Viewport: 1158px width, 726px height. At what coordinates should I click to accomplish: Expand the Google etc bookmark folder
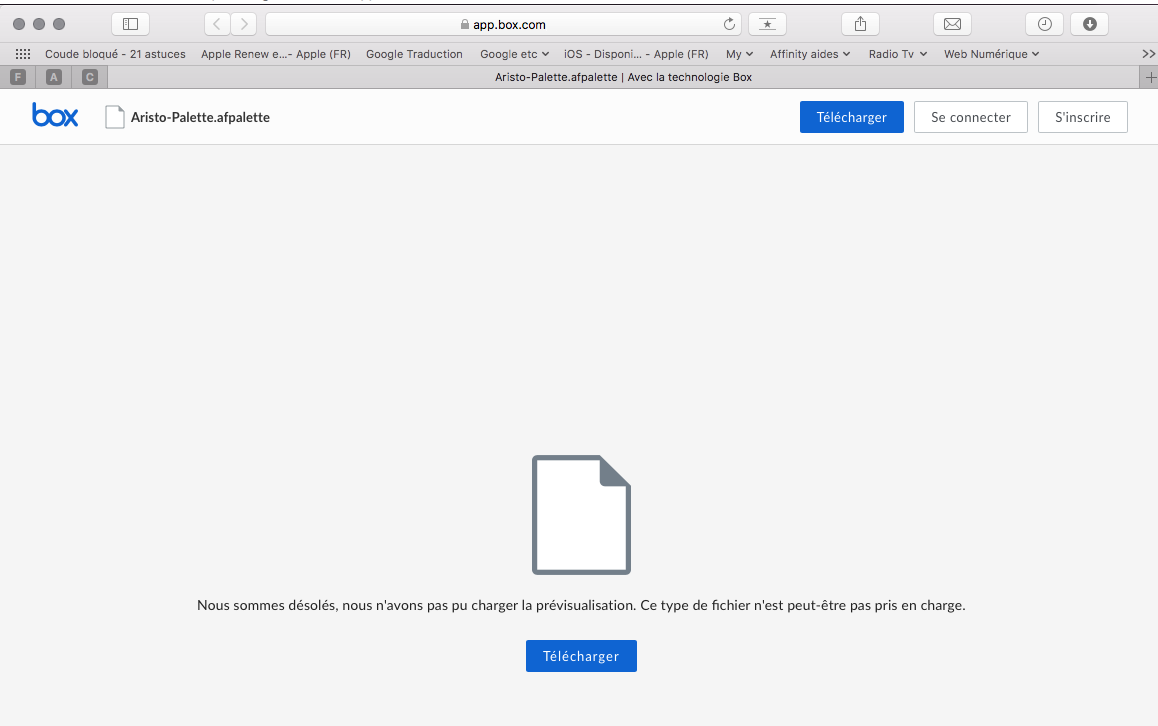(x=514, y=54)
